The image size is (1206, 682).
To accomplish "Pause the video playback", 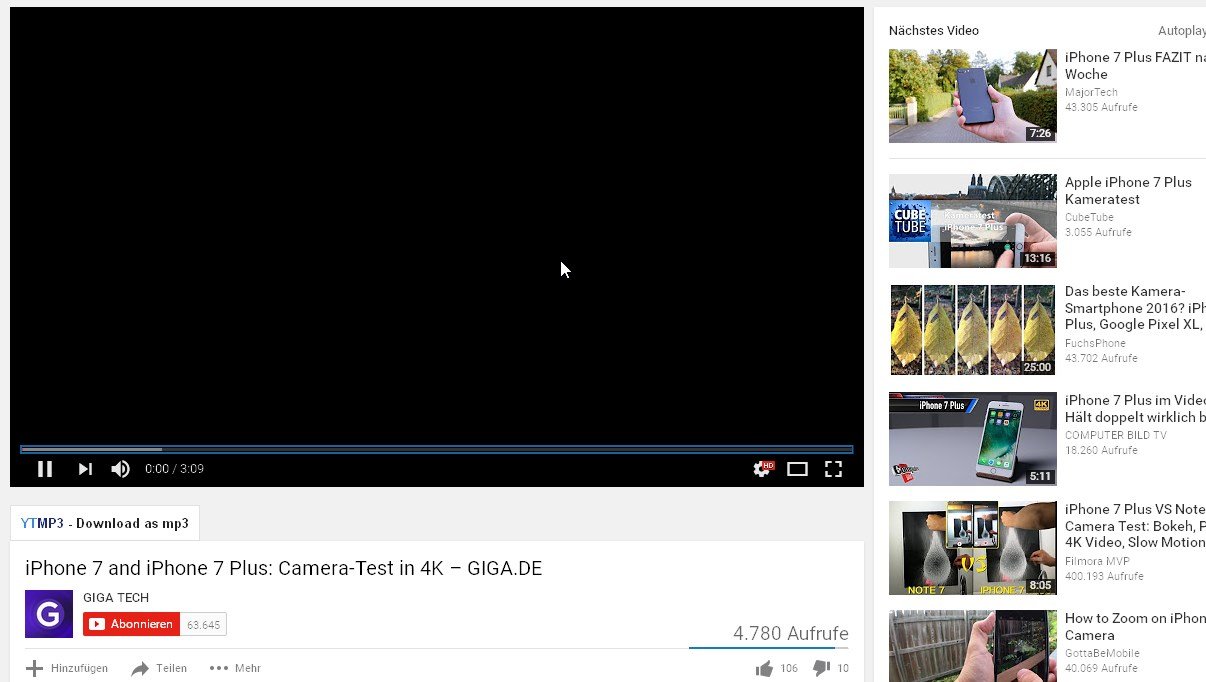I will (x=45, y=468).
